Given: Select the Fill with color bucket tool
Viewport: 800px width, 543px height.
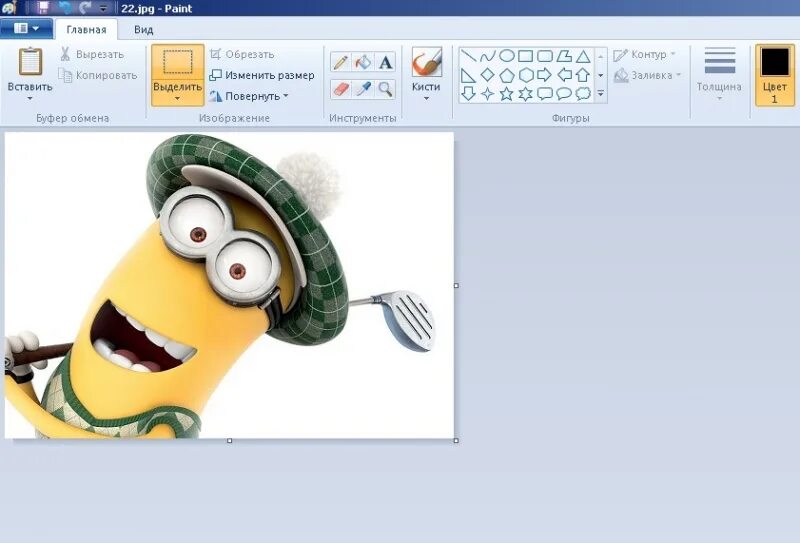Looking at the screenshot, I should click(363, 62).
